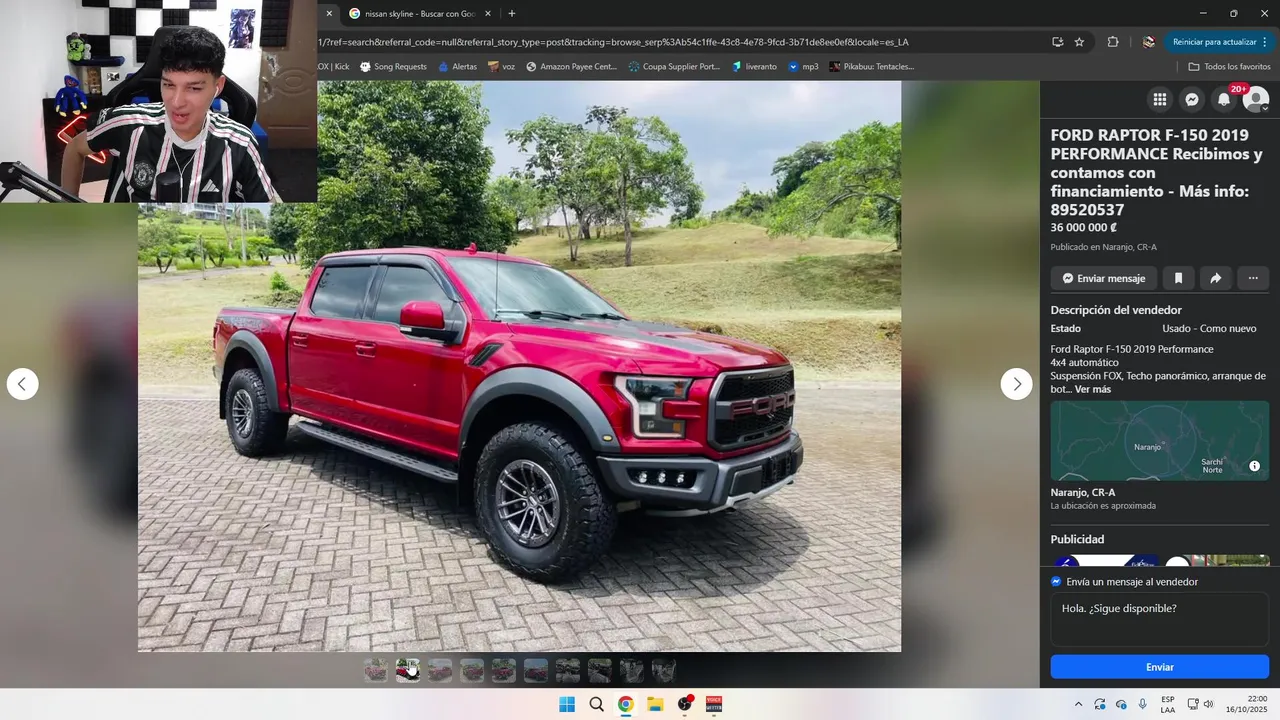
Task: Open Windows taskbar search
Action: coord(596,704)
